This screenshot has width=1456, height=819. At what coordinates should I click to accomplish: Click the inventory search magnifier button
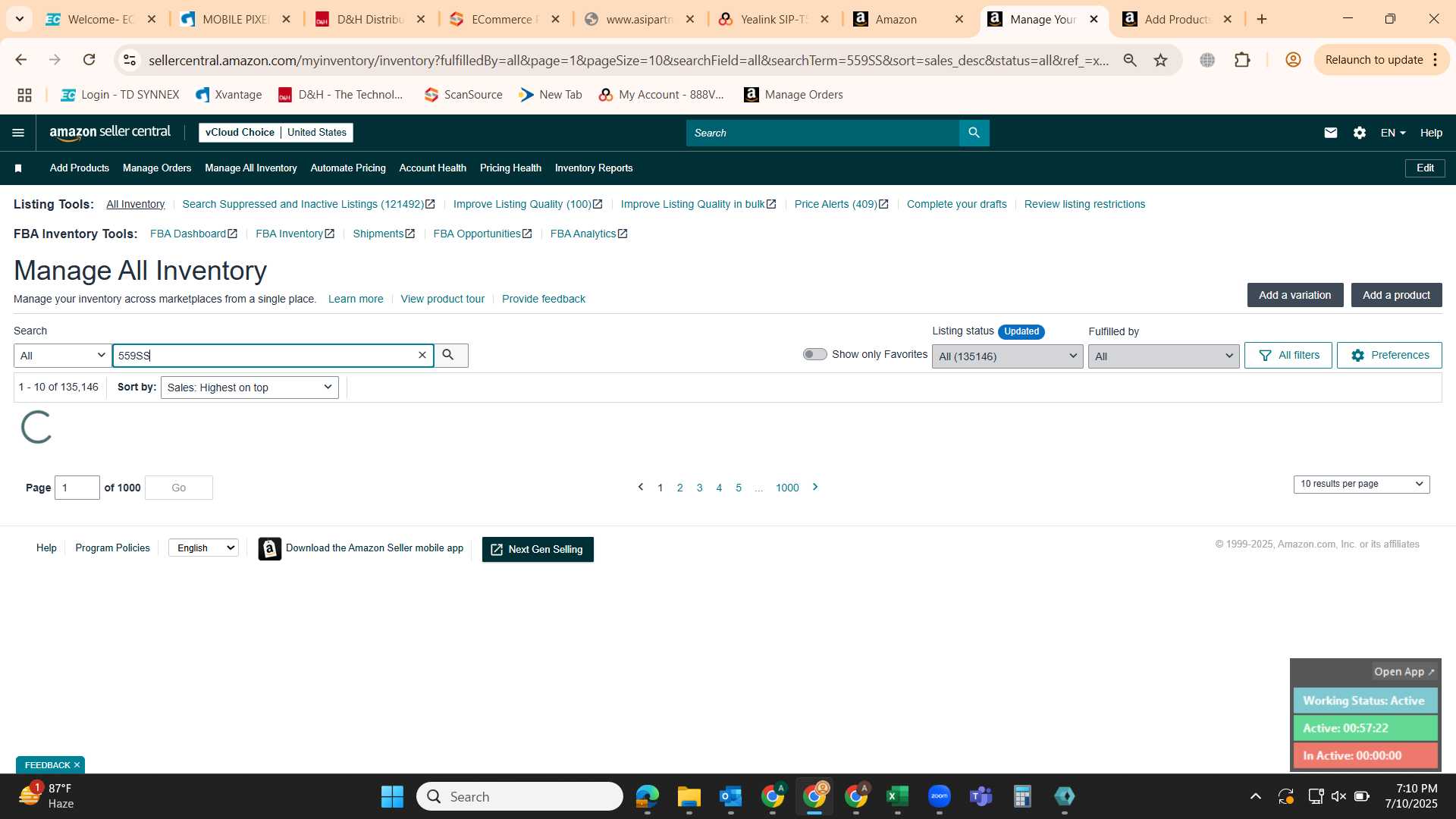pyautogui.click(x=450, y=355)
